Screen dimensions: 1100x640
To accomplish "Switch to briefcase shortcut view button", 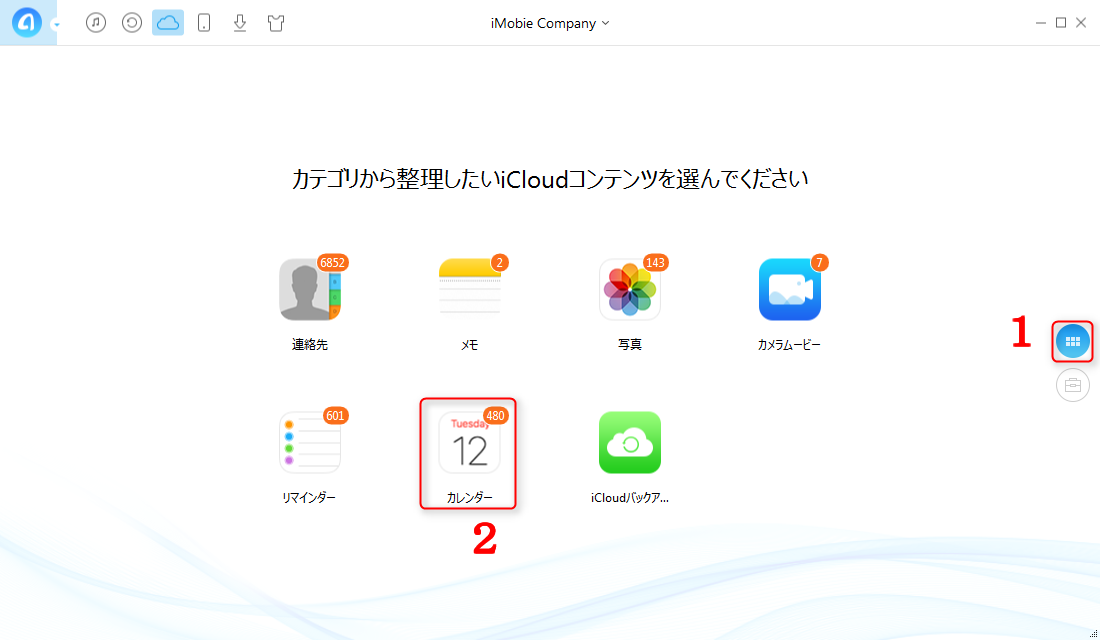I will 1073,385.
